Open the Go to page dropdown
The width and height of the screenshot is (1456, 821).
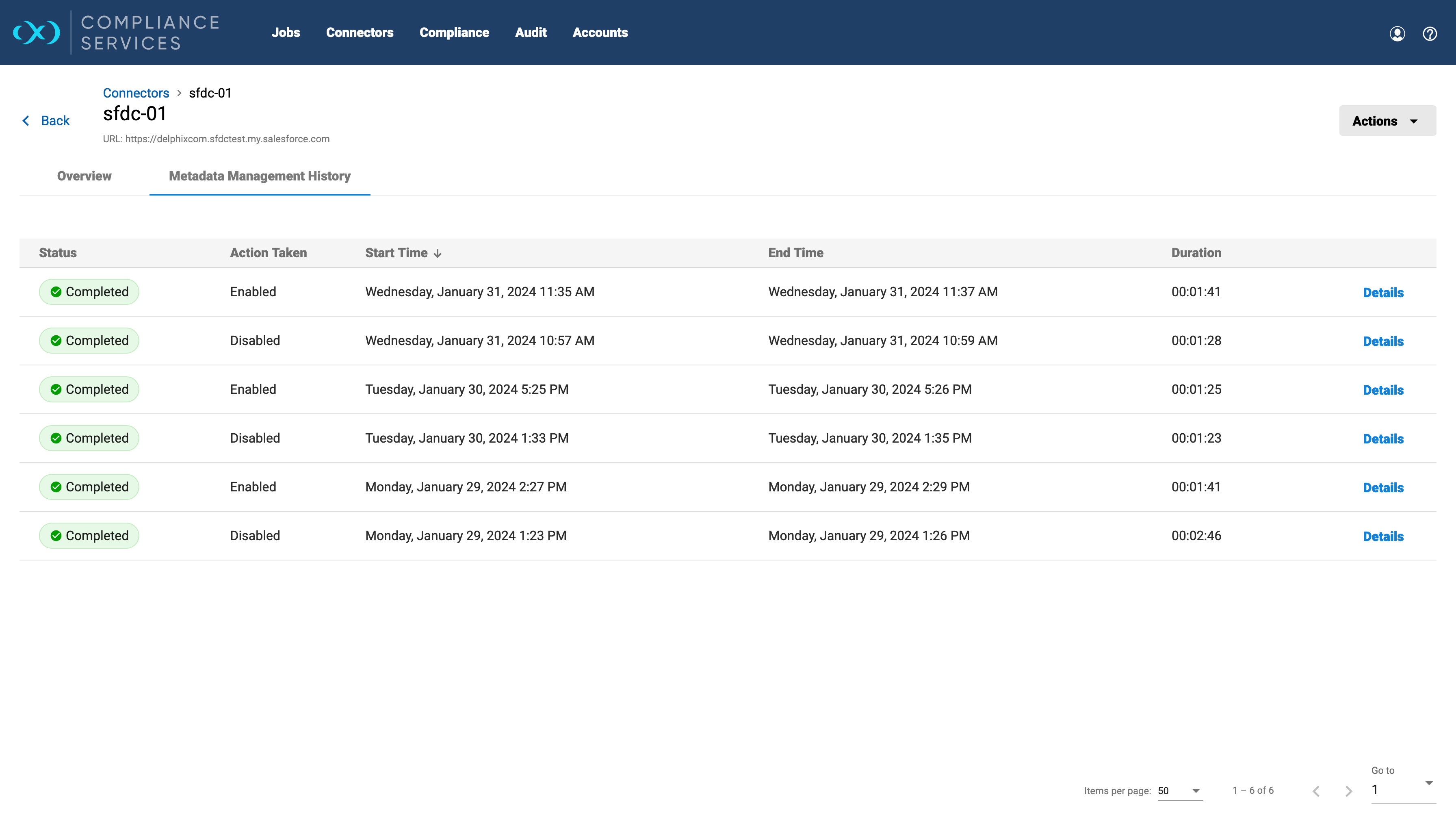1403,789
